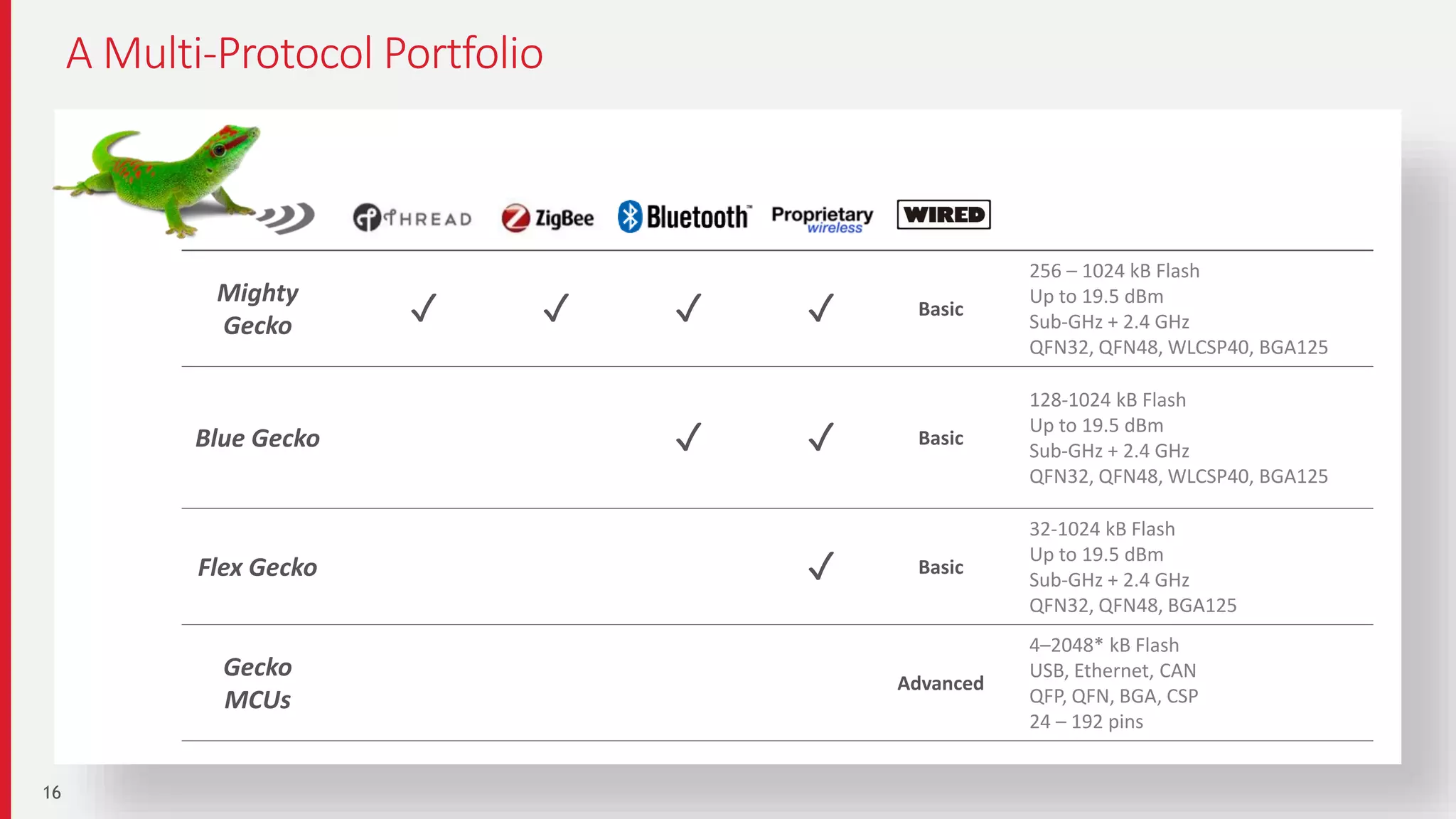Click '256 – 1024 kB Flash' text
This screenshot has width=1456, height=819.
click(1114, 271)
